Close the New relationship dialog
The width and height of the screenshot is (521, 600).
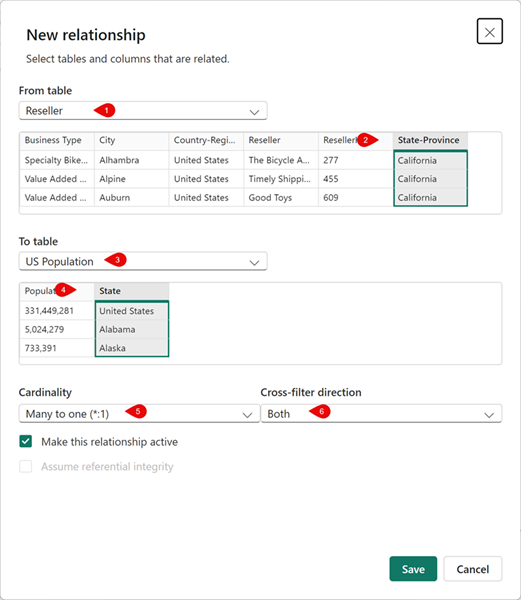coord(489,31)
